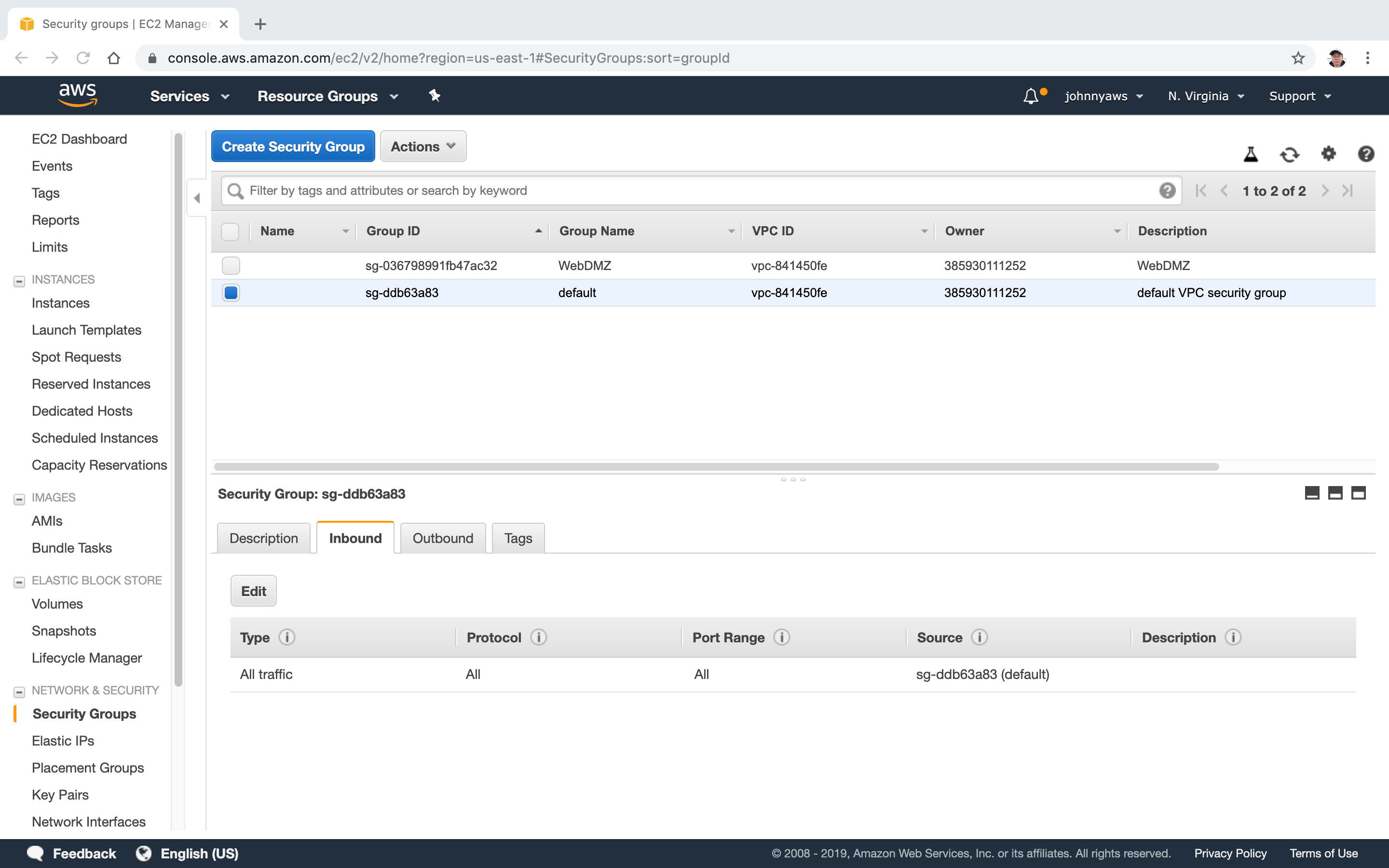Click the search filter help icon
Screen dimensions: 1389x868
(1167, 190)
